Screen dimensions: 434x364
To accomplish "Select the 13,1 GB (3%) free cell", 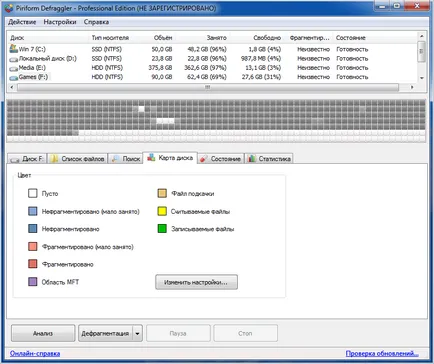I will pyautogui.click(x=263, y=68).
